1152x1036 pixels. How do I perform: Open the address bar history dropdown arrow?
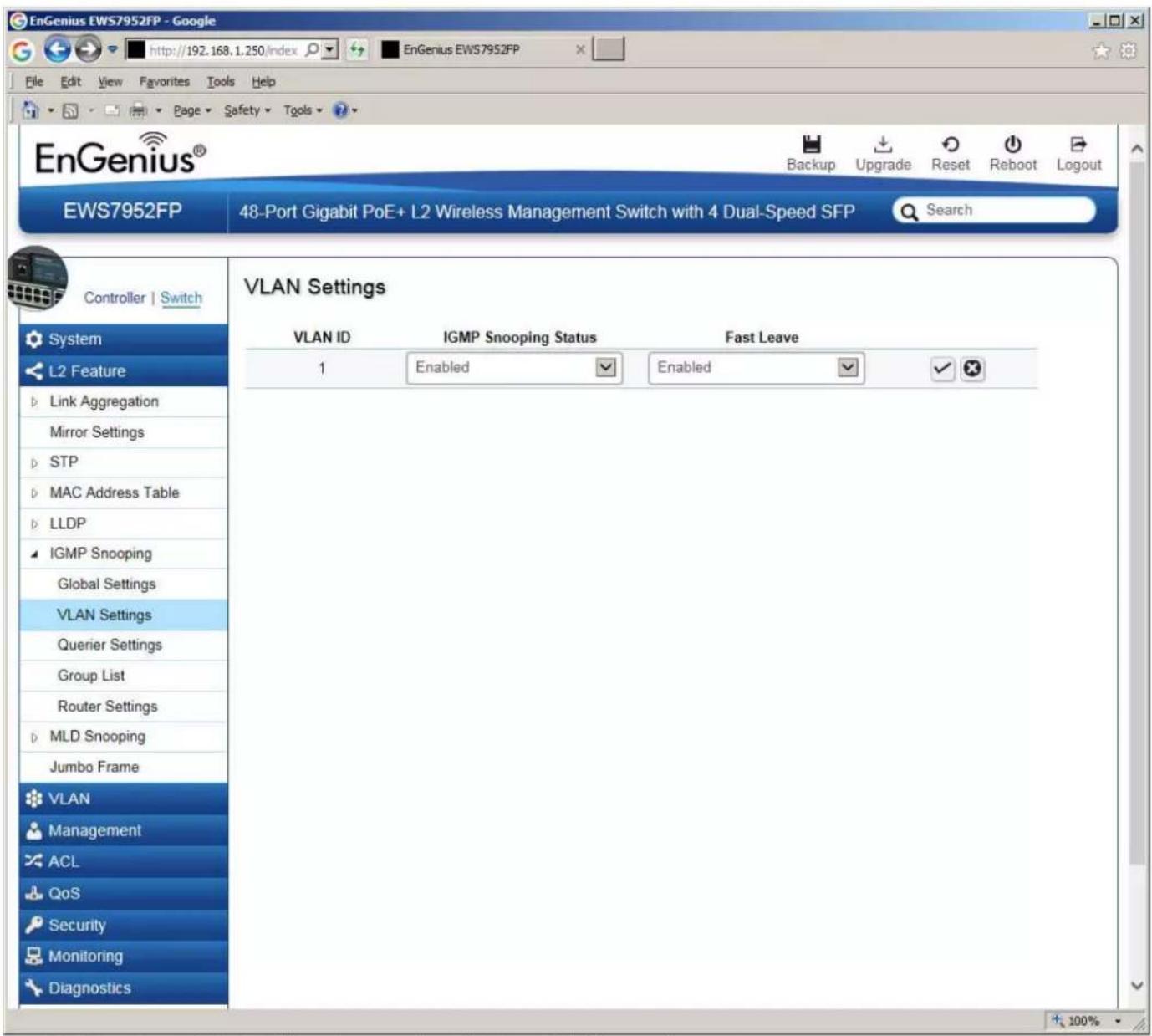331,50
